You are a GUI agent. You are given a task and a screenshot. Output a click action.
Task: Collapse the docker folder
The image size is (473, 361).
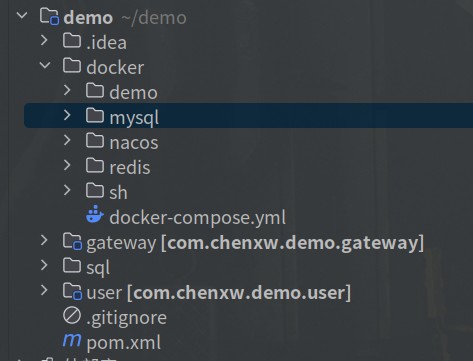pos(45,65)
